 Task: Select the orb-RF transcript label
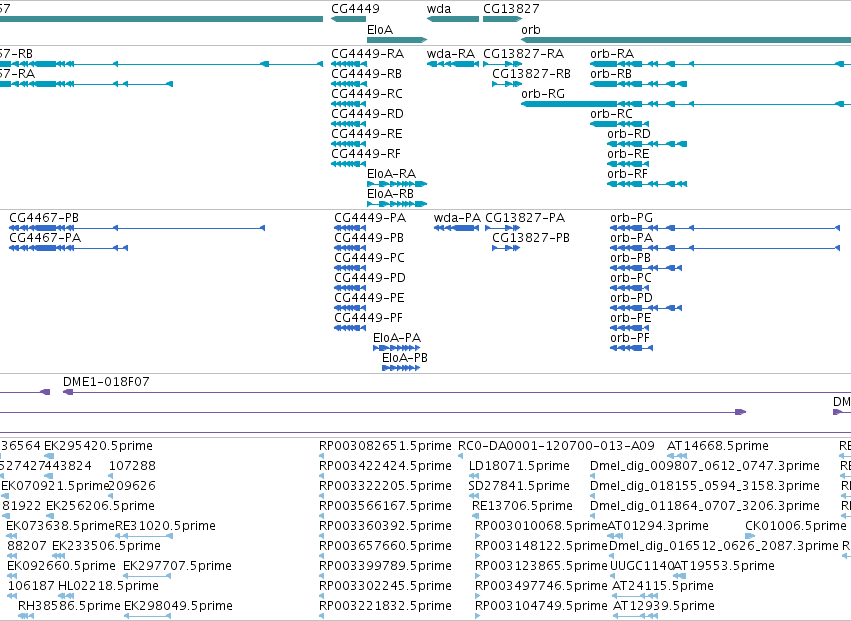pos(628,174)
